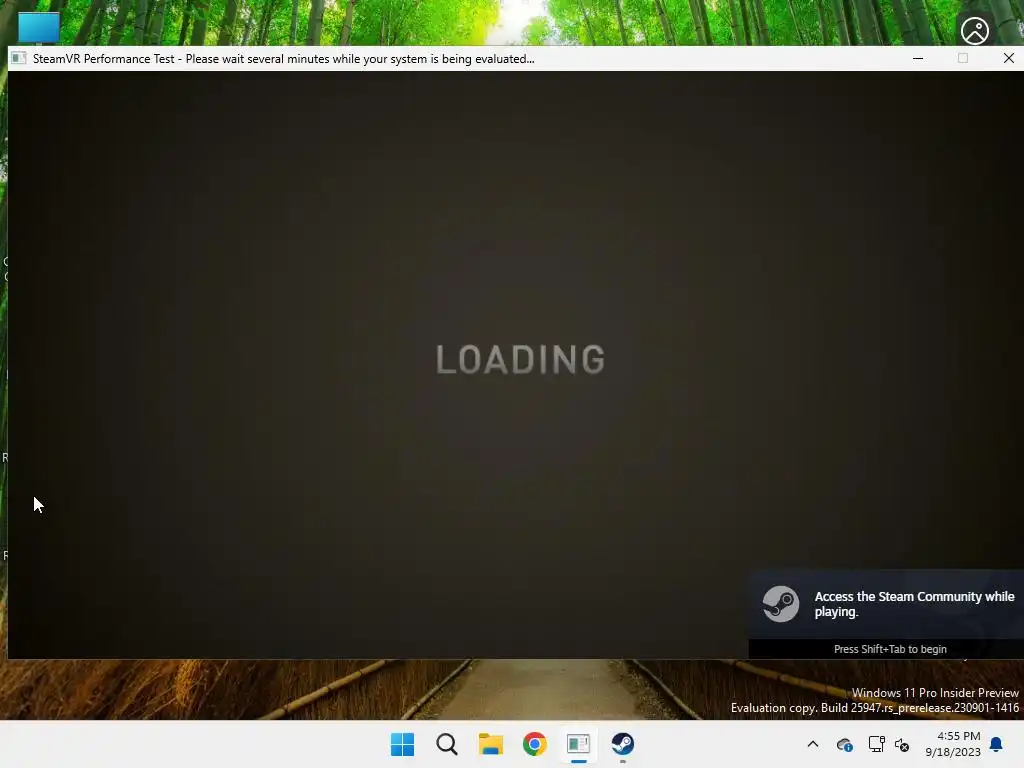
Task: Minimize the SteamVR Performance Test window
Action: tap(918, 58)
